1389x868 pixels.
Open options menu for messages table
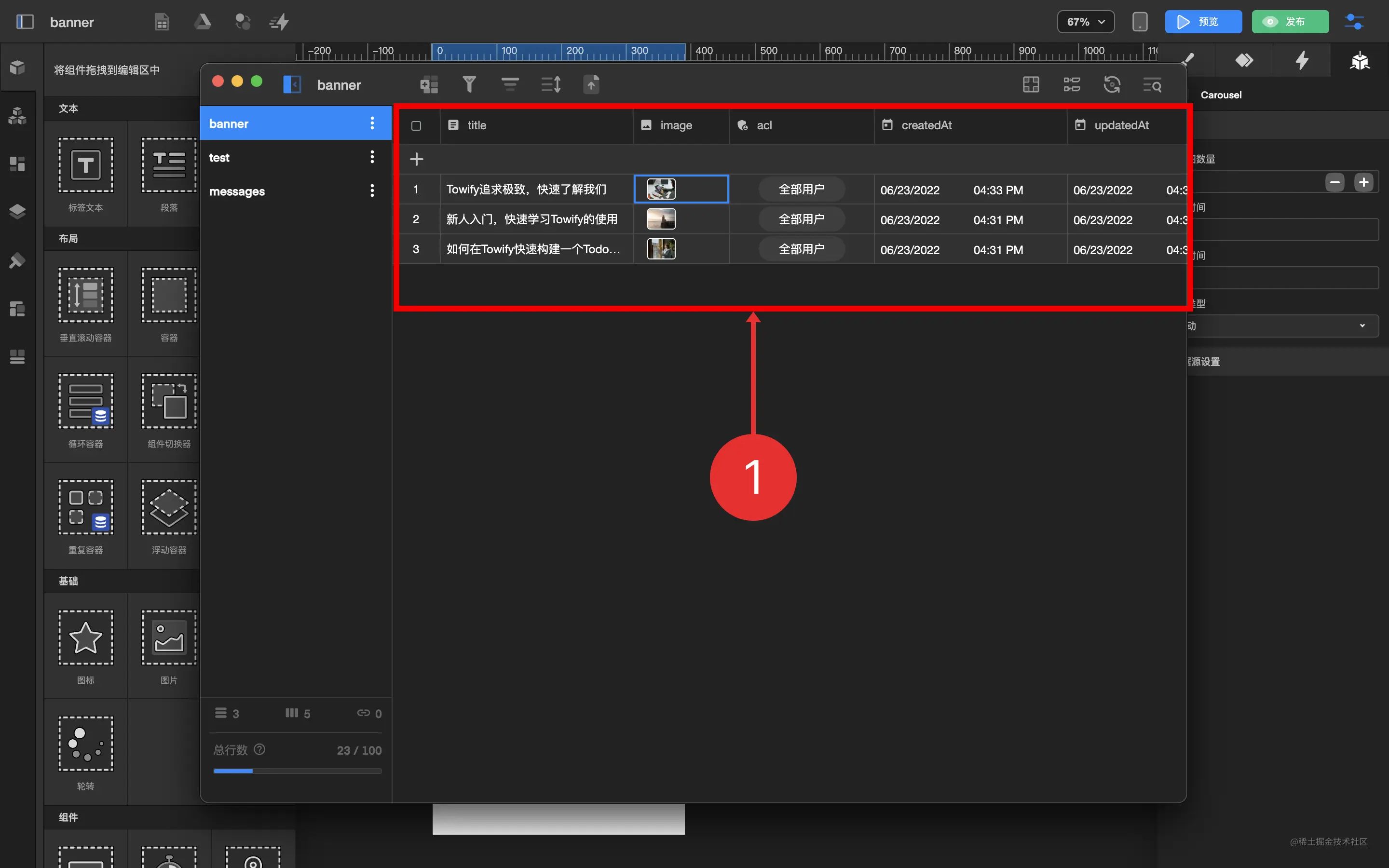coord(372,191)
